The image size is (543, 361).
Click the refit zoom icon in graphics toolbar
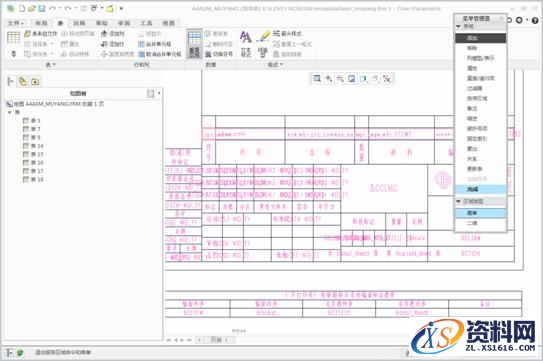pos(317,79)
